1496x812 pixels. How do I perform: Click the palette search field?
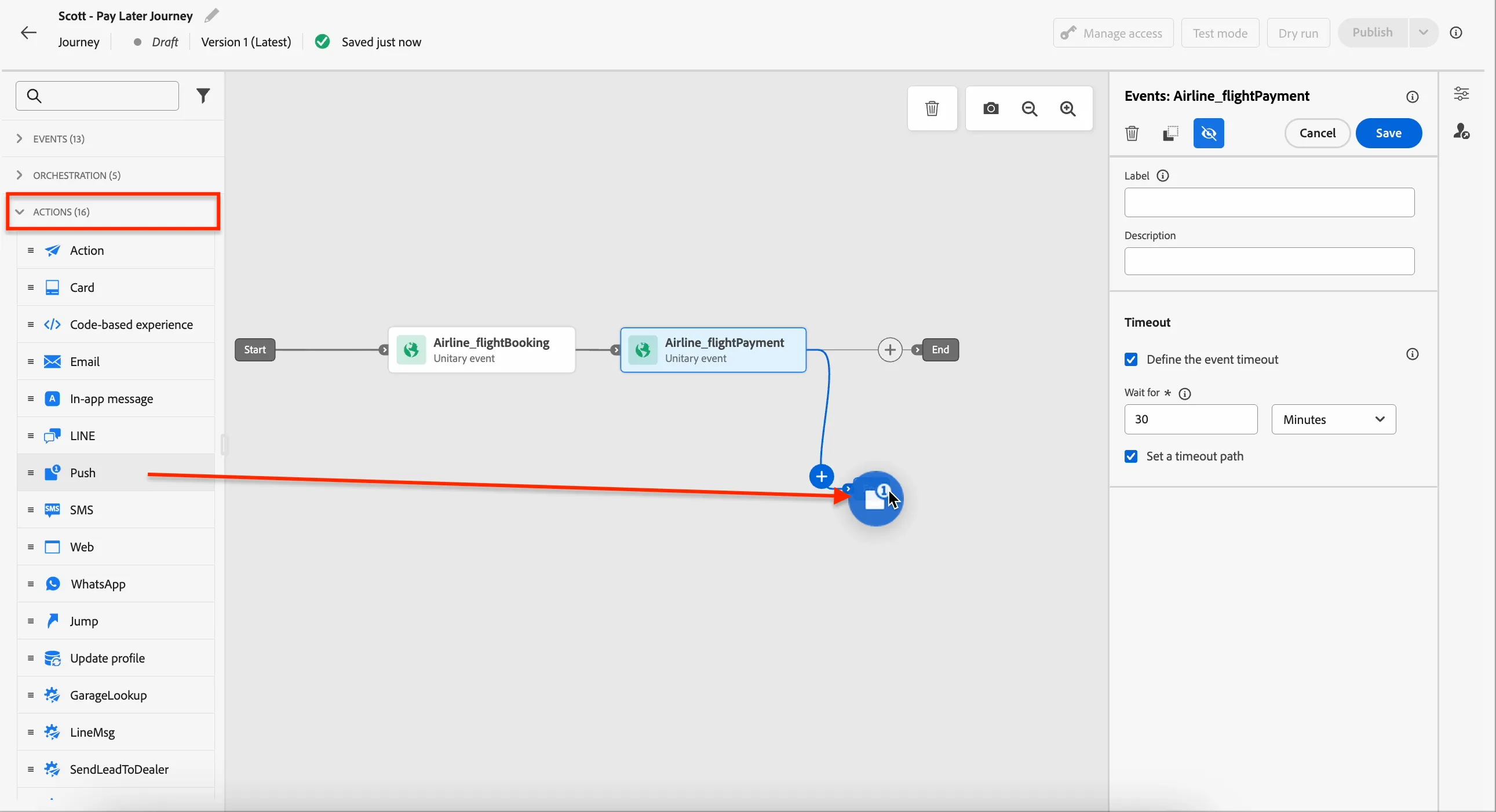pos(97,96)
